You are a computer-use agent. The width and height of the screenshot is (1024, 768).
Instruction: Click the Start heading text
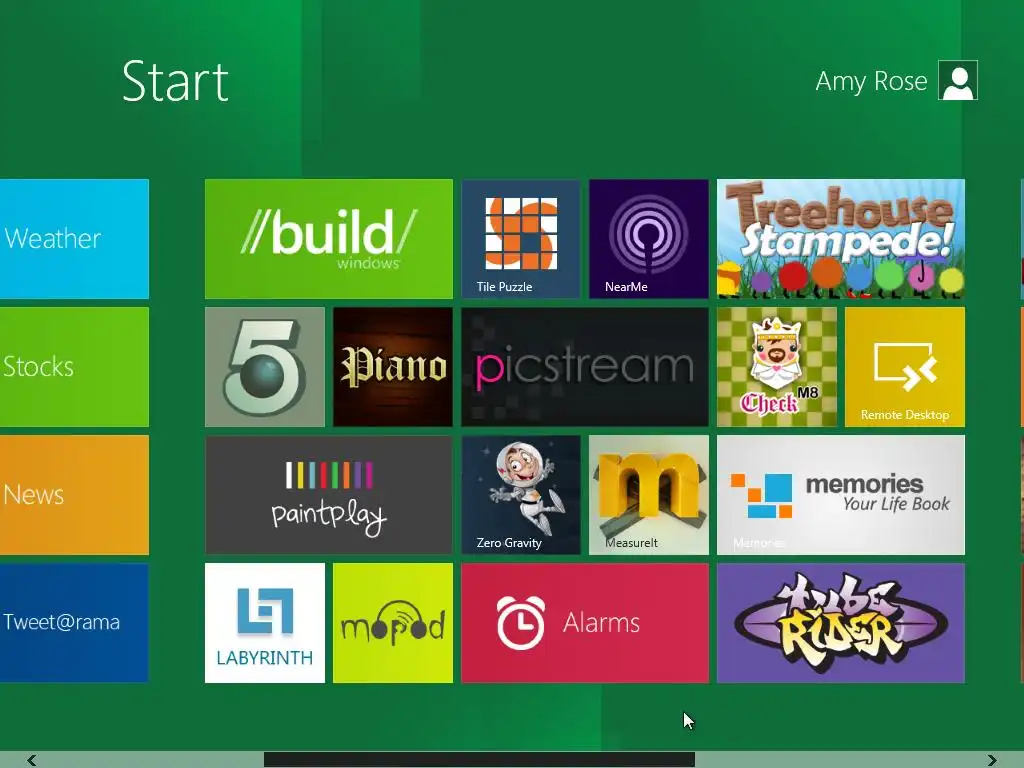point(175,82)
